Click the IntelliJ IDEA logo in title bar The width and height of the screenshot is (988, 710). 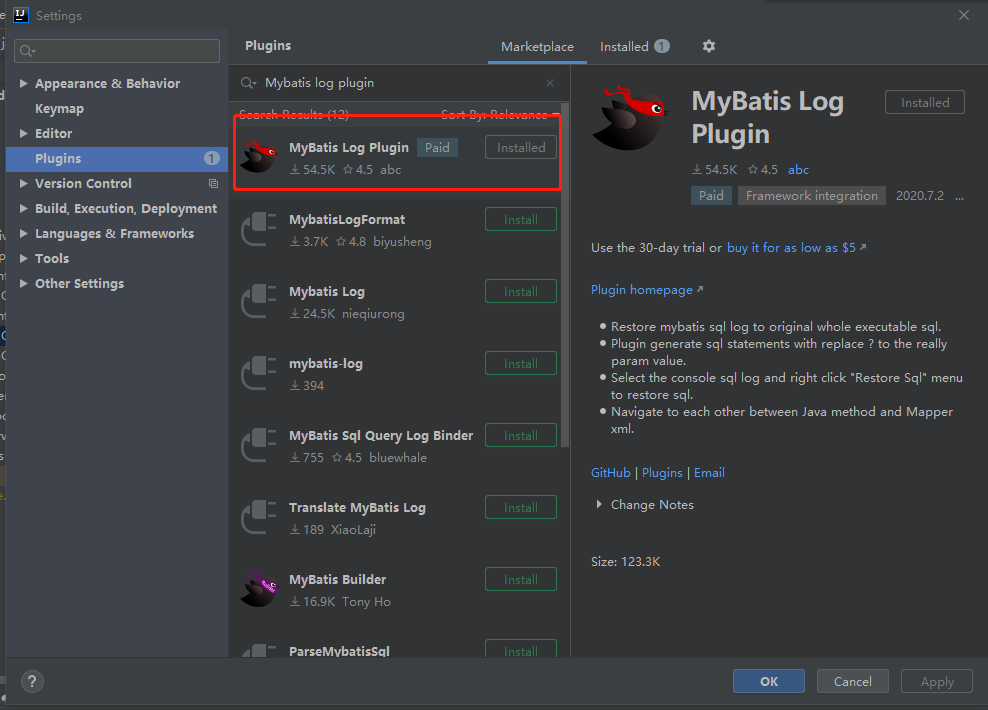(20, 15)
